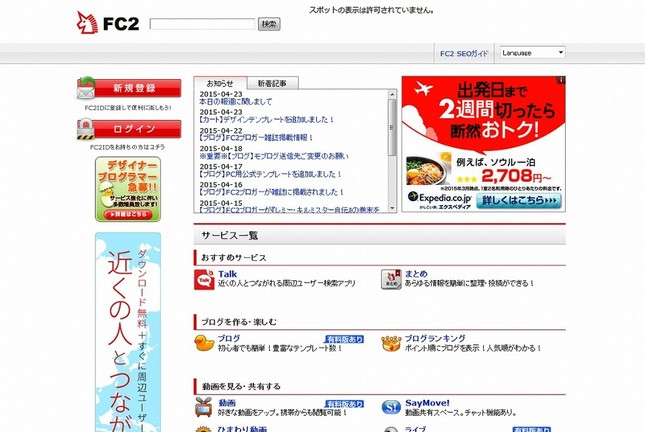The width and height of the screenshot is (645, 432).
Task: Focus the search text field beside FC2 logo
Action: click(202, 23)
